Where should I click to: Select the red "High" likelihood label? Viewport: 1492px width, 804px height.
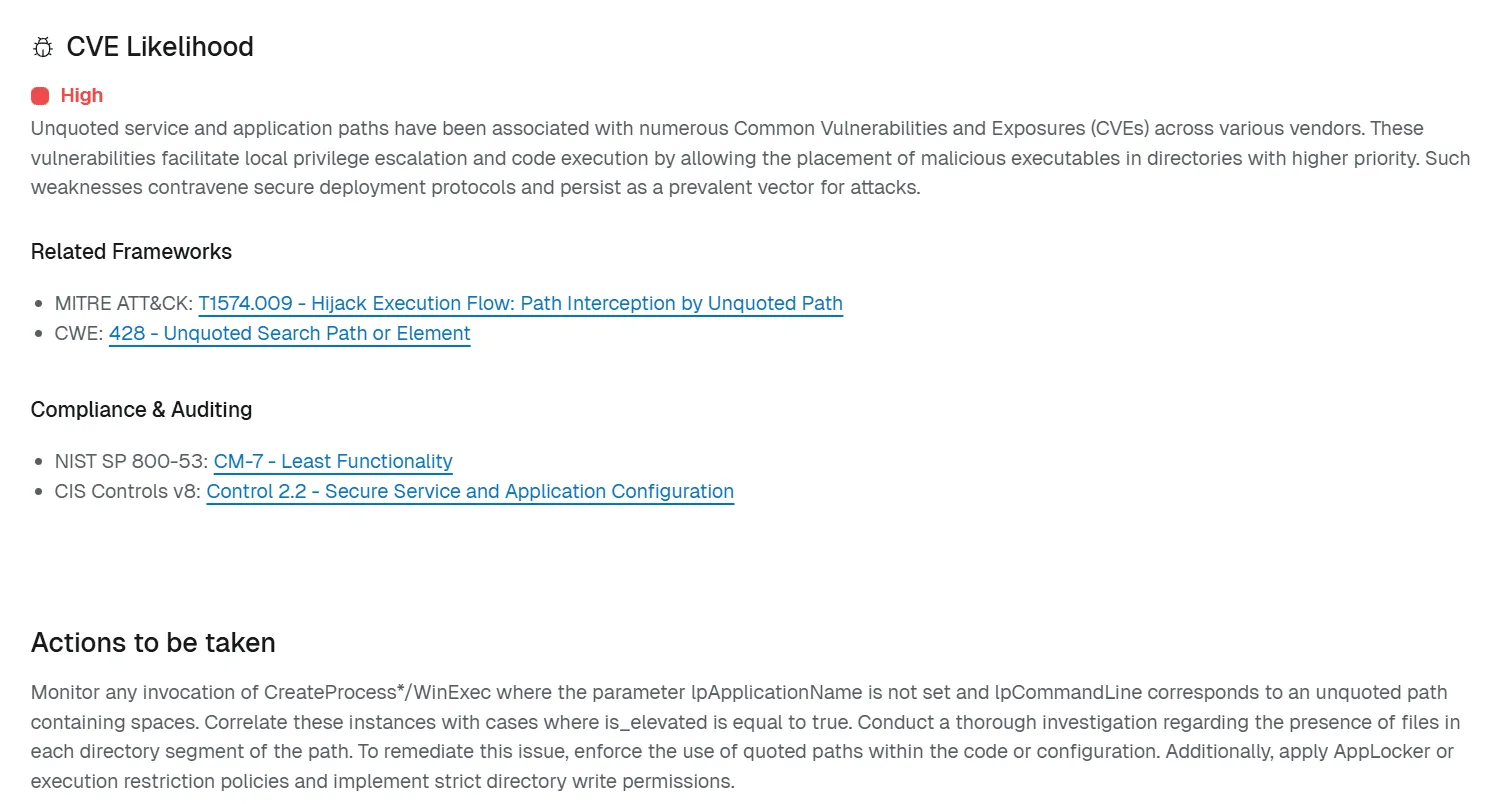point(82,96)
